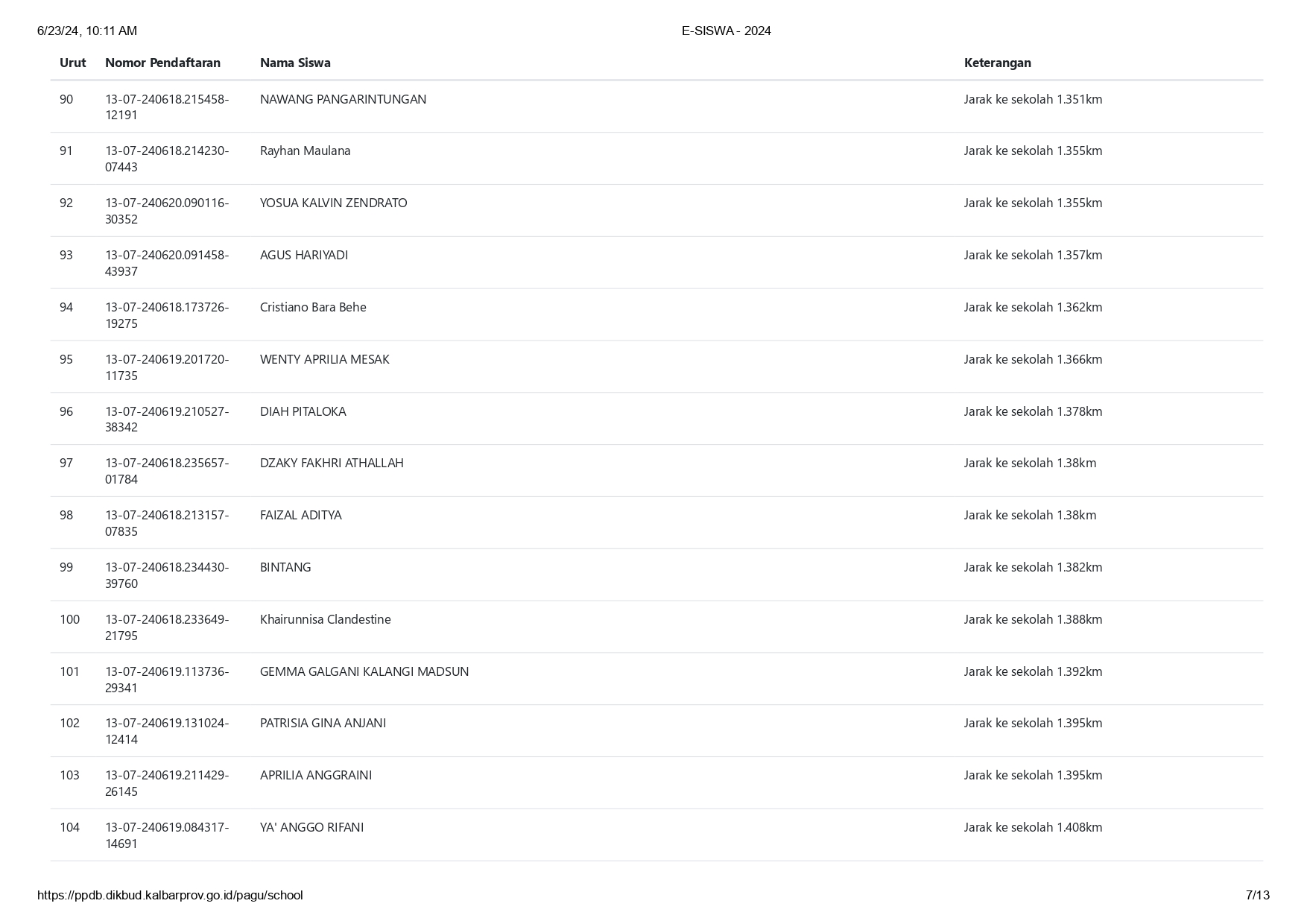This screenshot has height=924, width=1307.
Task: Click distance 1.38km for DZAKY FAKHRI ATHALLAH
Action: tap(1030, 463)
